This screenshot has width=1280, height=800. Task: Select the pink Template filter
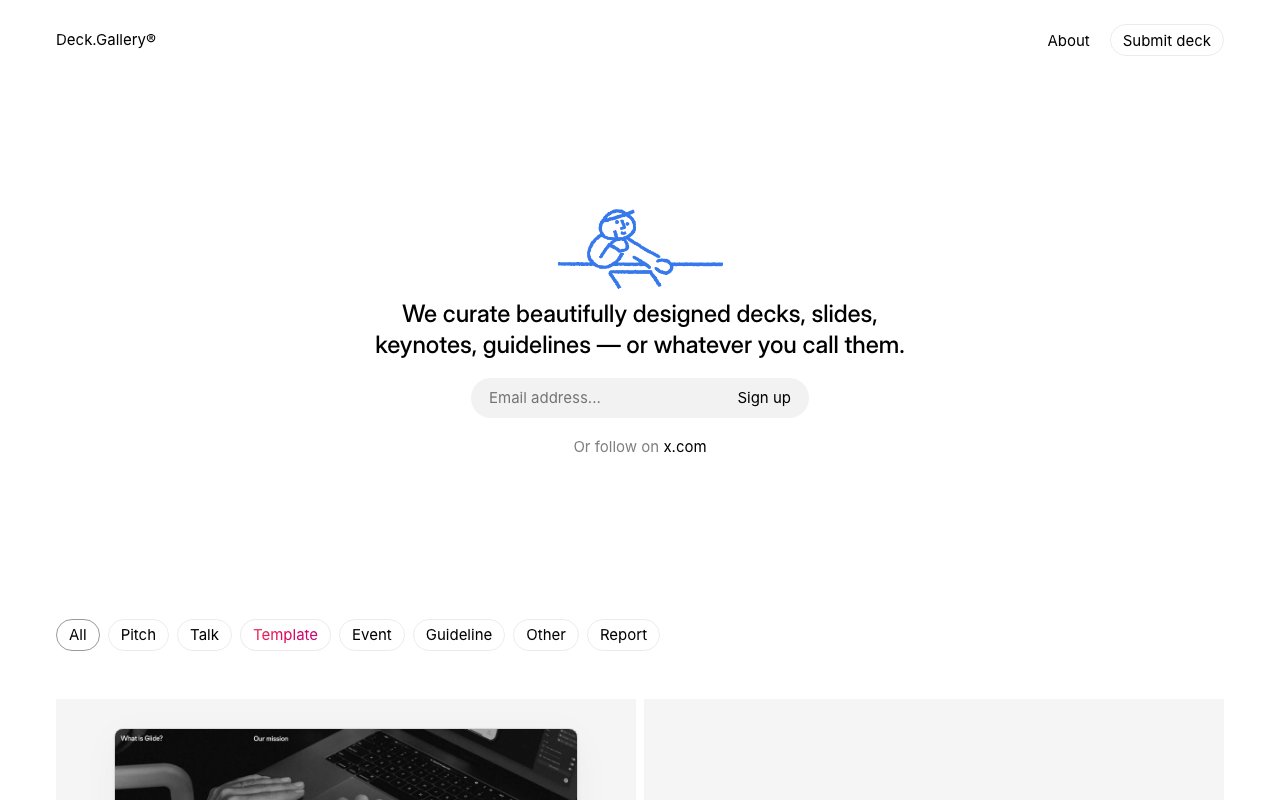tap(285, 635)
